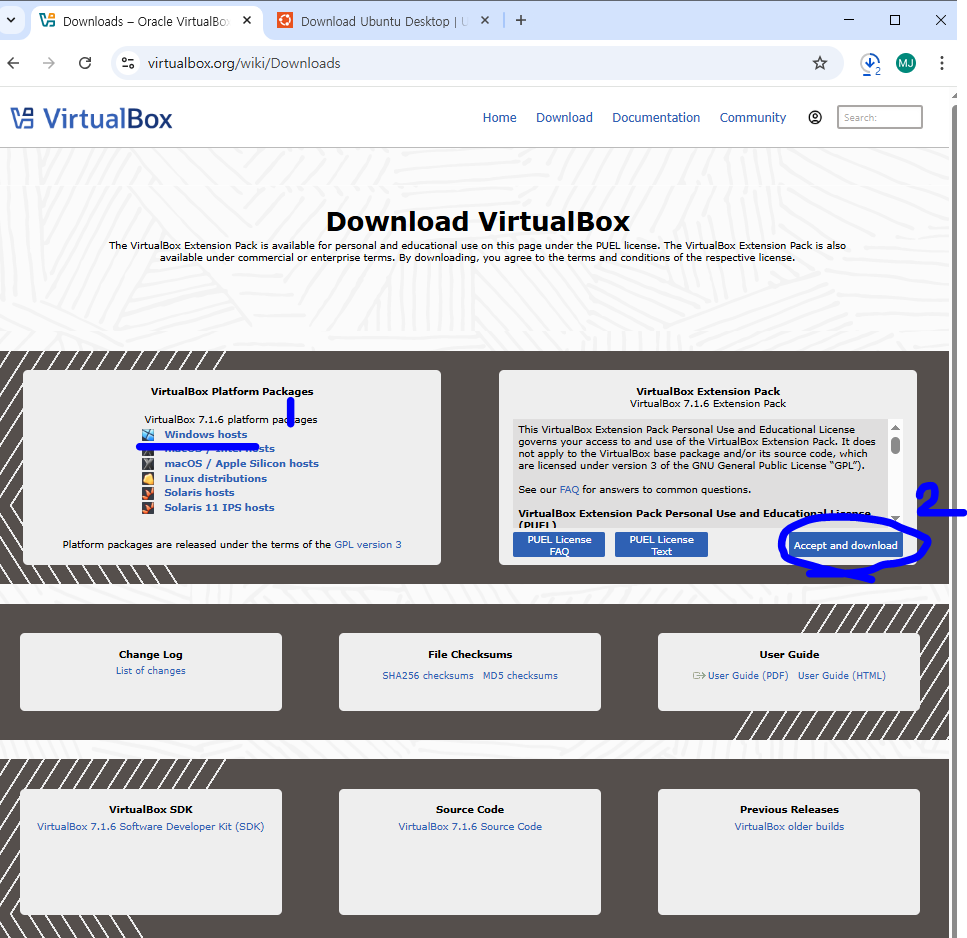The height and width of the screenshot is (938, 967).
Task: Click the Windows hosts icon
Action: (148, 435)
